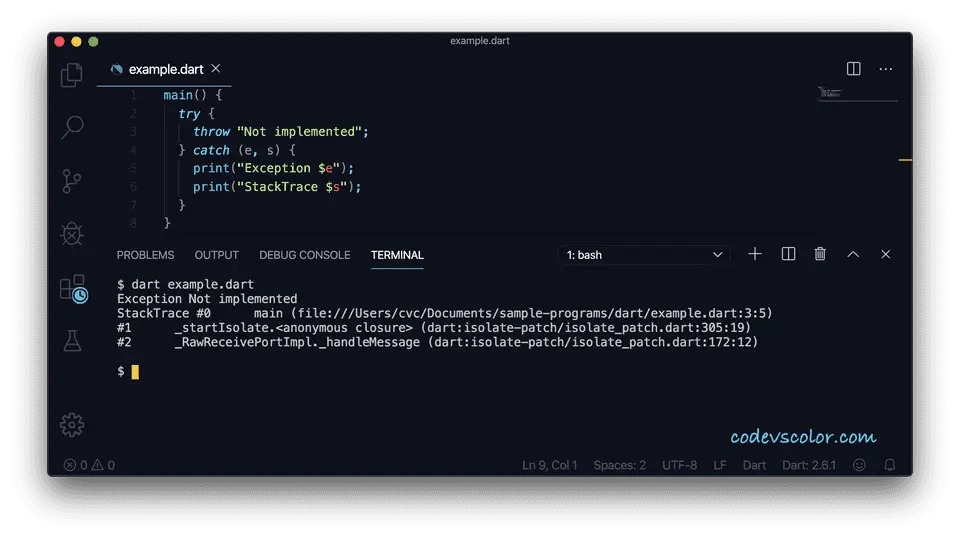Create a new terminal with plus
The image size is (960, 539).
click(755, 254)
